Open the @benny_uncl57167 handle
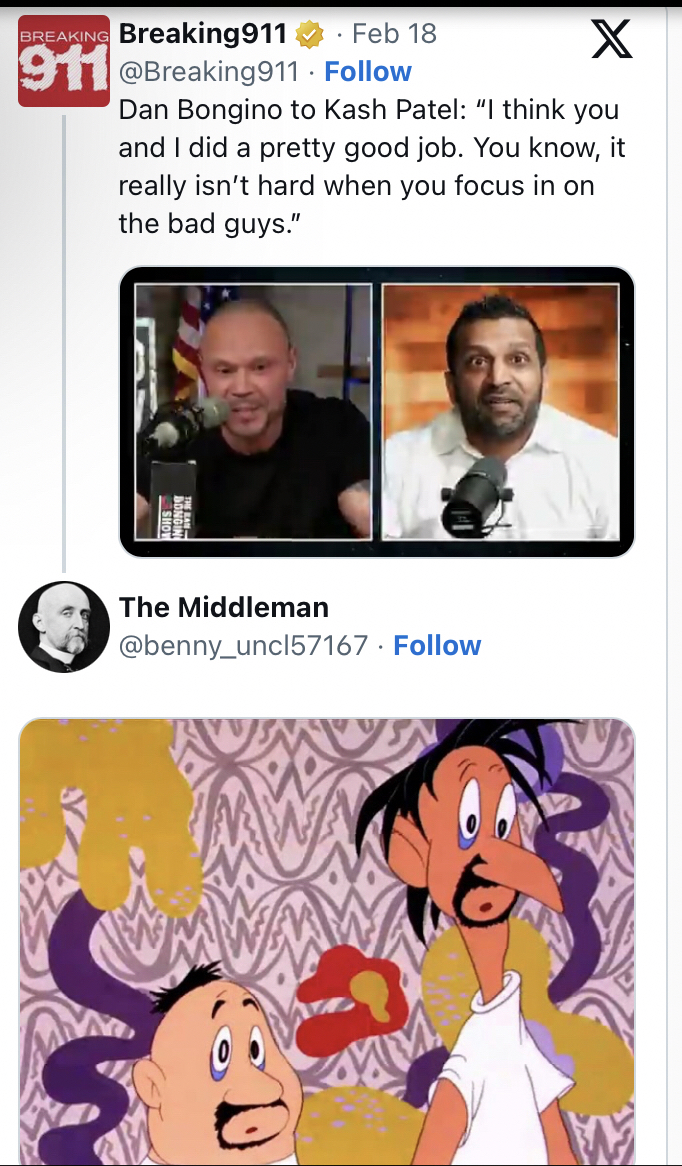Screen dimensions: 682x1166 (x=244, y=646)
